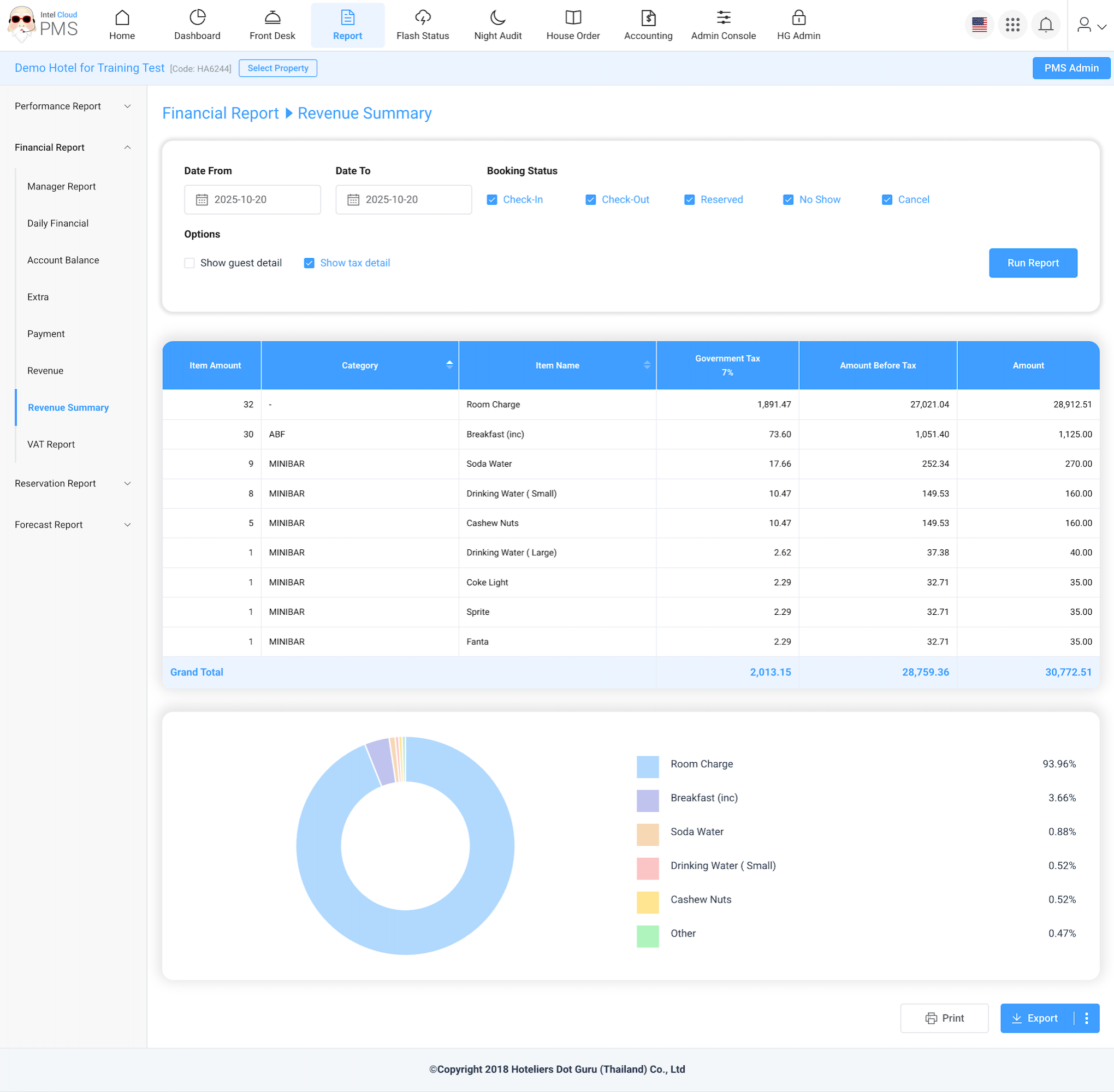The image size is (1114, 1092).
Task: Go to Daily Financial report
Action: (x=58, y=224)
